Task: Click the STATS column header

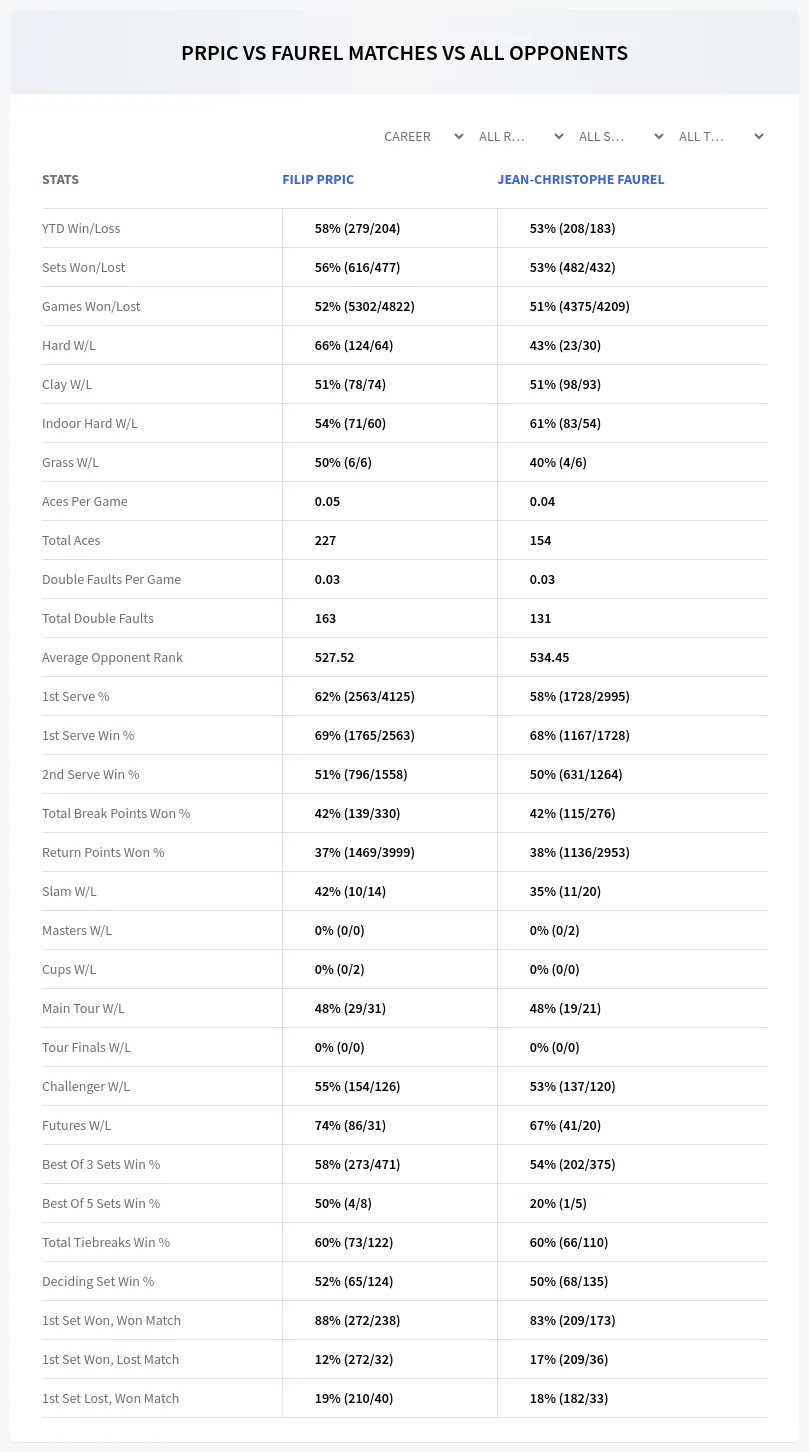Action: click(60, 180)
